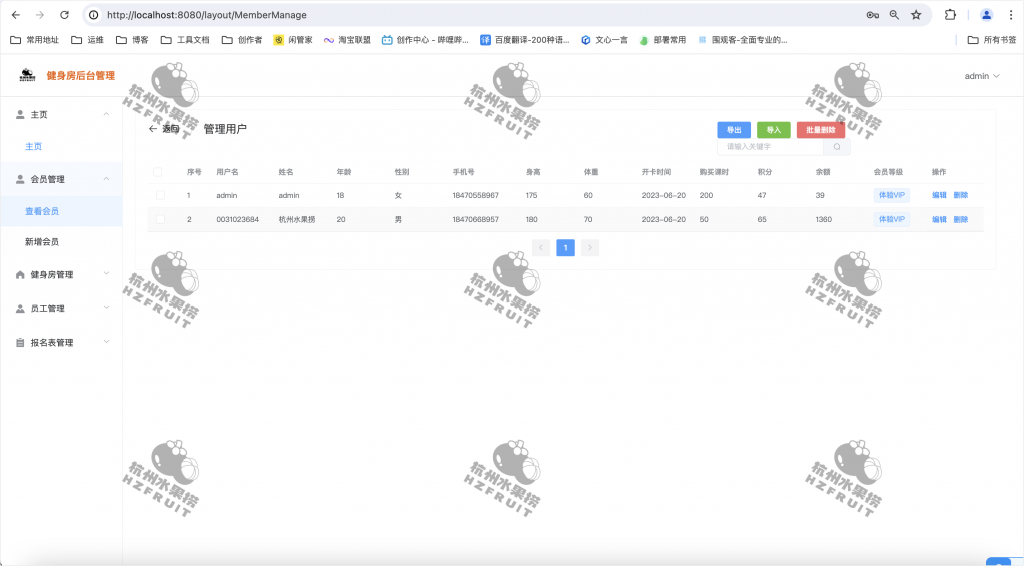This screenshot has height=566, width=1024.
Task: Click phone number 18470558967
Action: (475, 195)
